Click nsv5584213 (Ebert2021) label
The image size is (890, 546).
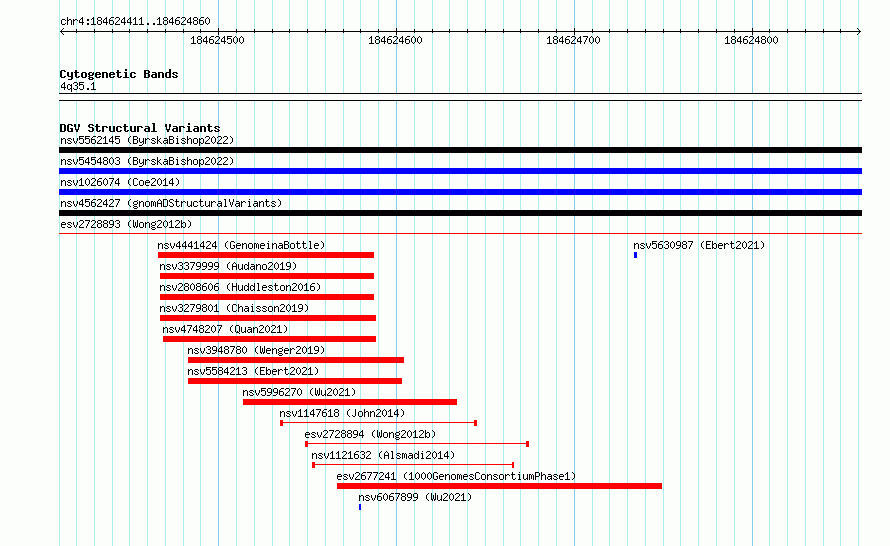(253, 371)
